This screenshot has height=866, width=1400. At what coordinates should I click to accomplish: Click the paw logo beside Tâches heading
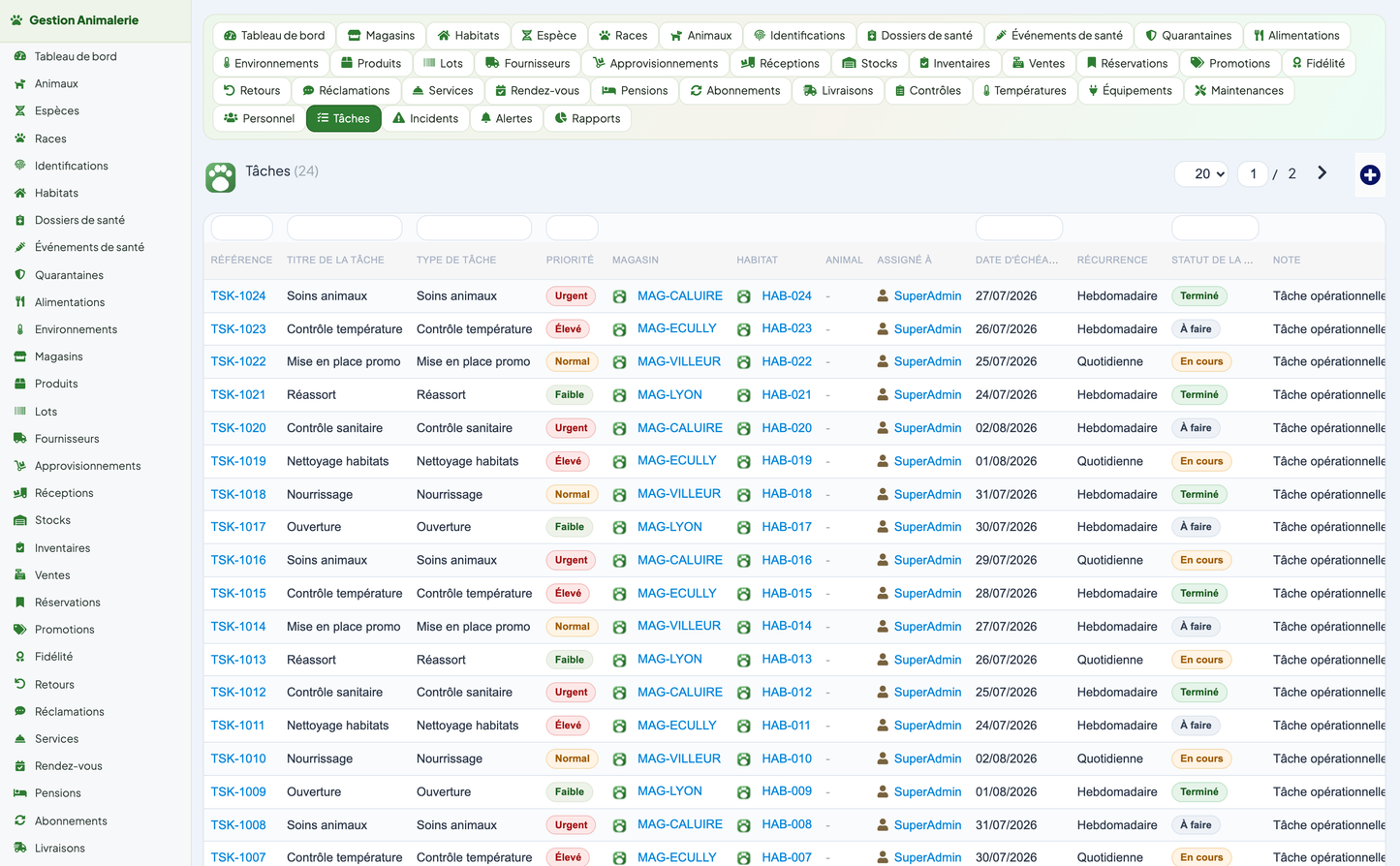pyautogui.click(x=221, y=177)
